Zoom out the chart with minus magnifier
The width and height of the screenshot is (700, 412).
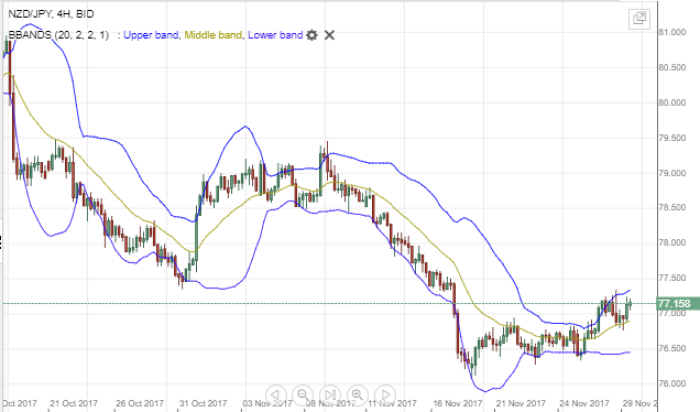tap(303, 395)
